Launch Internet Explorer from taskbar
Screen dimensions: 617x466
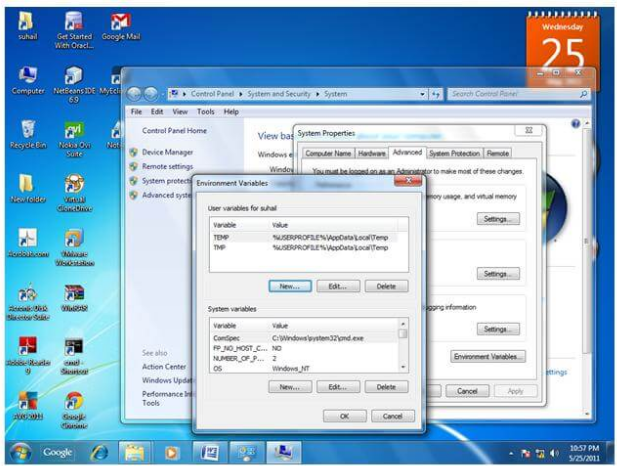99,453
